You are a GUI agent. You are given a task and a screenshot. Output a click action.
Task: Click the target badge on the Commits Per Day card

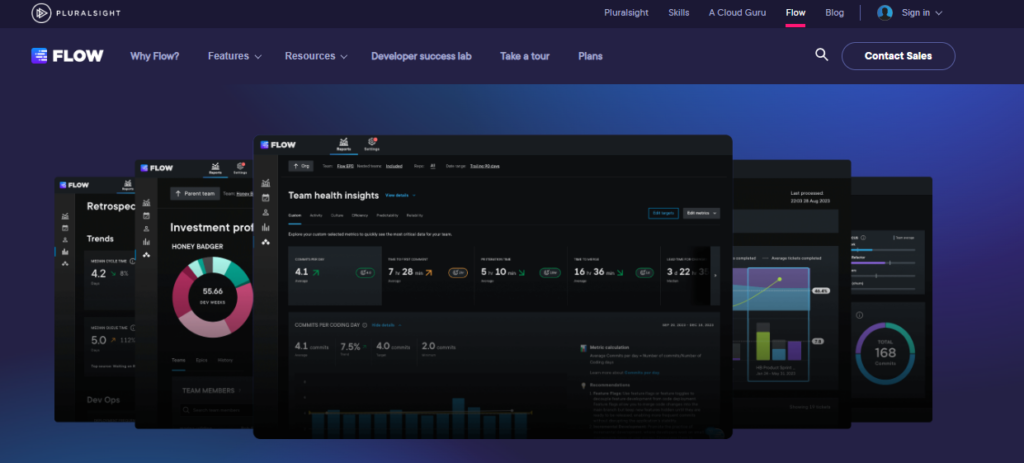(365, 272)
